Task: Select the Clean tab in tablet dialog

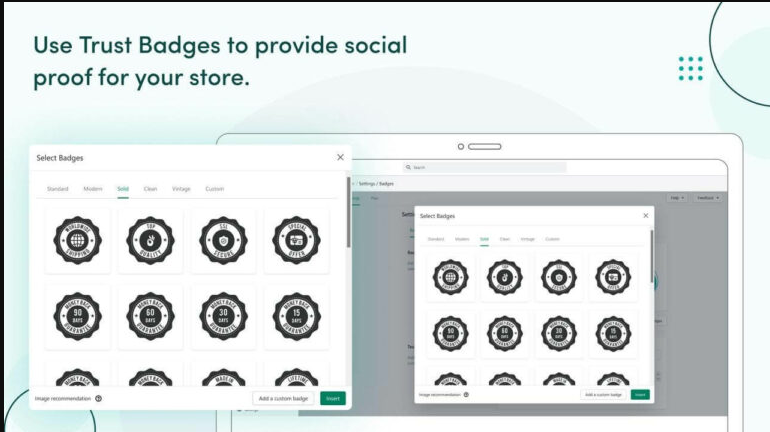Action: click(505, 239)
